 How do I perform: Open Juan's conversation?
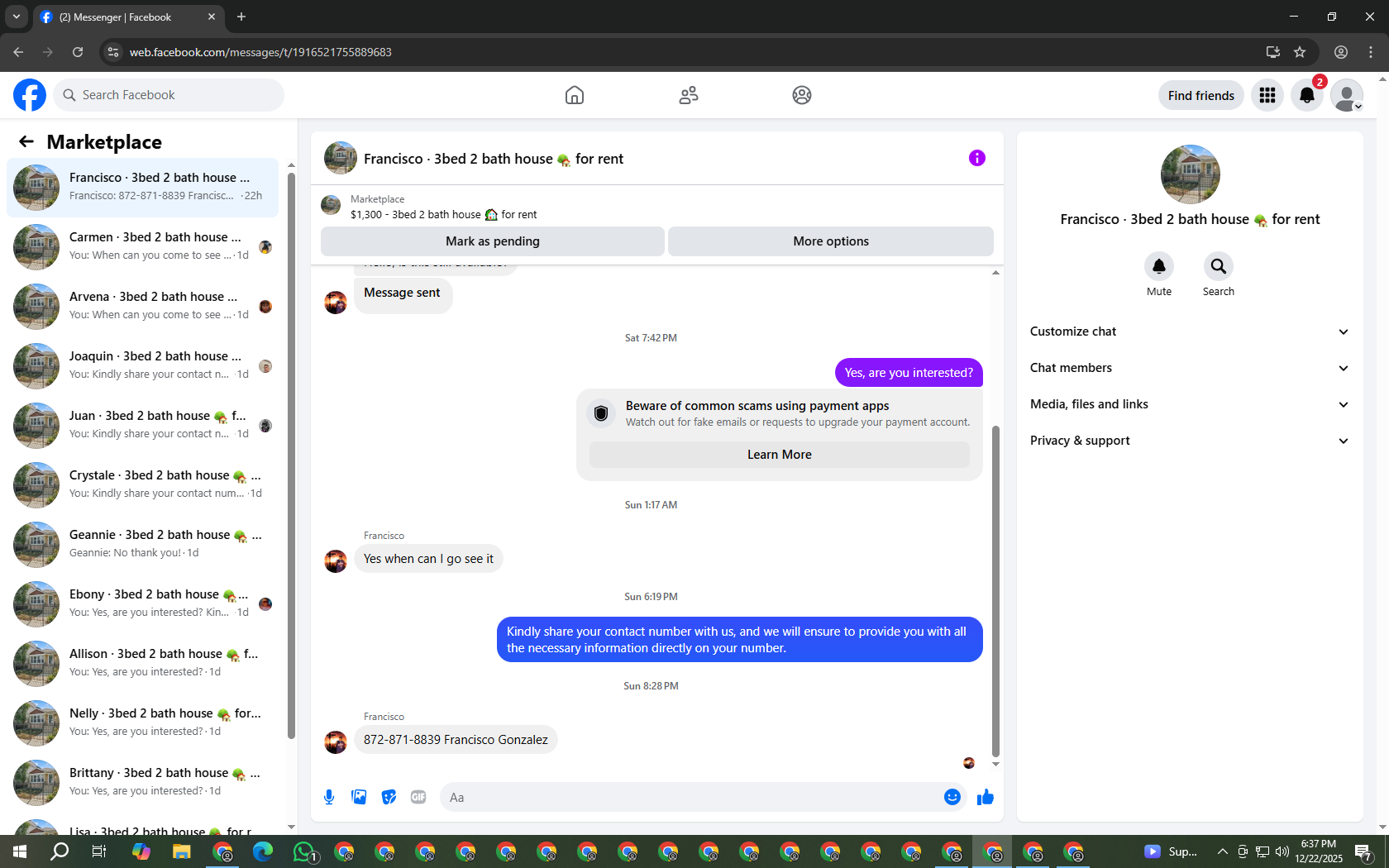(143, 425)
